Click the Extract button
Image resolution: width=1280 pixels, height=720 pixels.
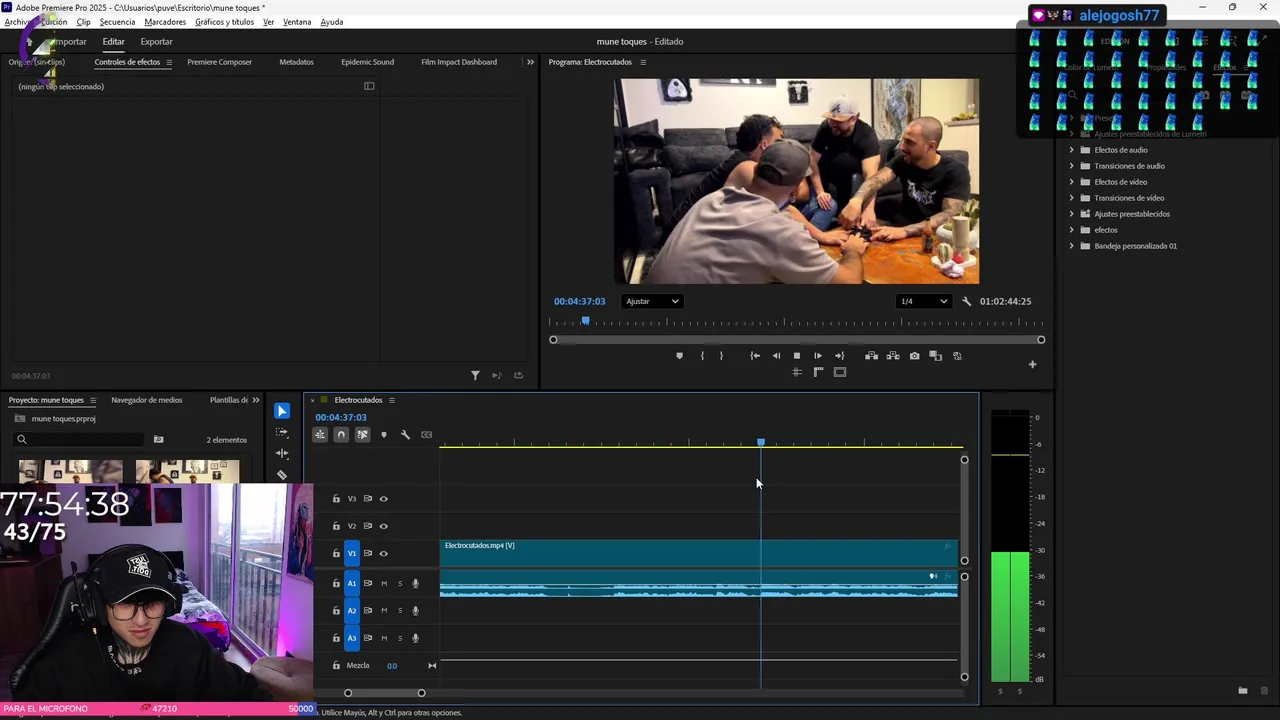point(893,356)
